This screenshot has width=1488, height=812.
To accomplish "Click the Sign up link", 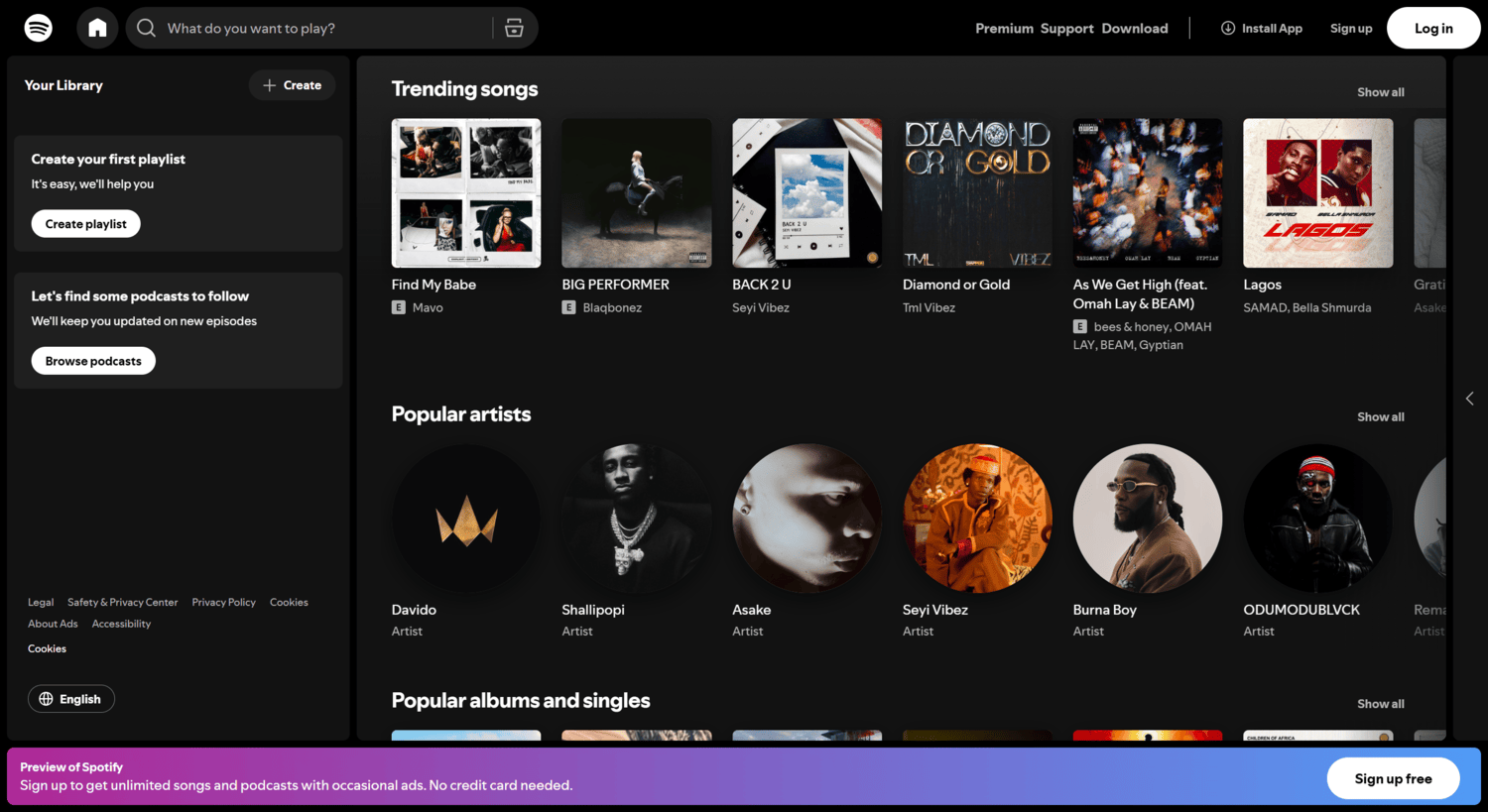I will pyautogui.click(x=1351, y=28).
